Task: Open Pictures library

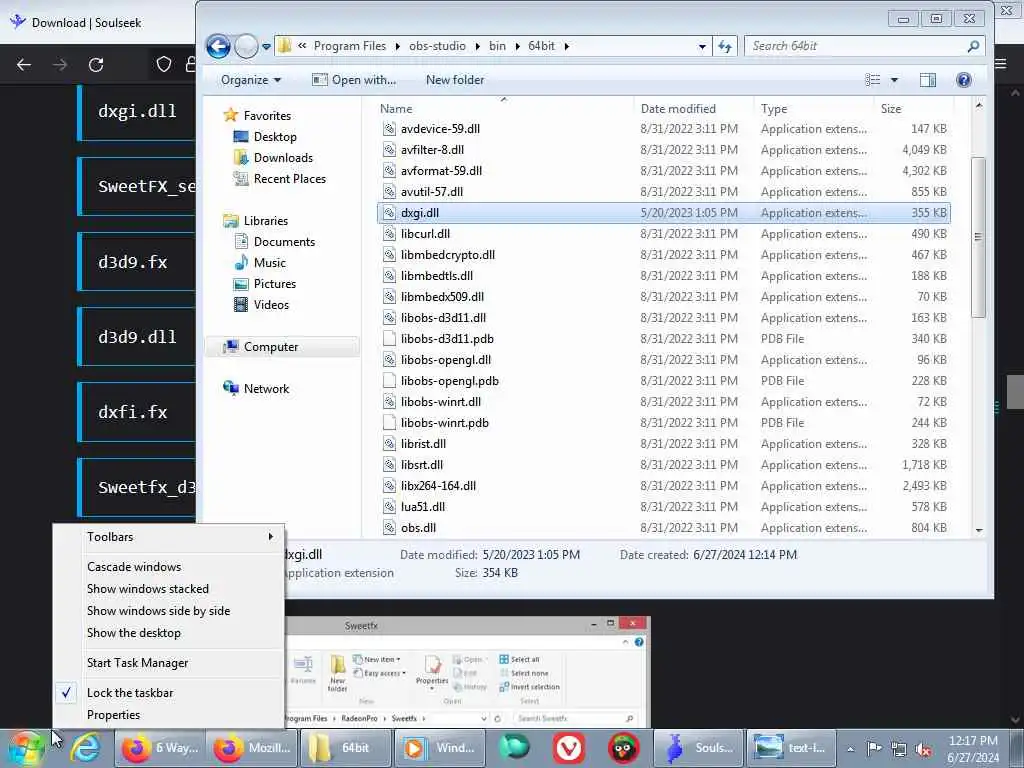Action: coord(274,283)
